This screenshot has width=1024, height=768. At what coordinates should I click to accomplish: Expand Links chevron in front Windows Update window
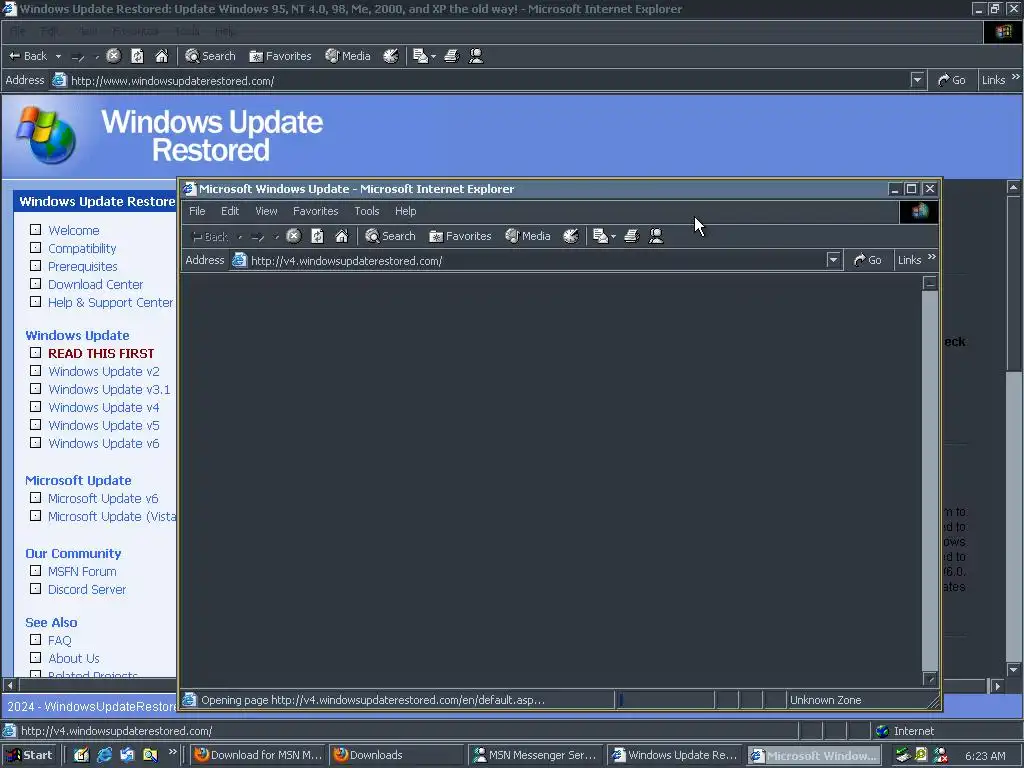point(932,257)
